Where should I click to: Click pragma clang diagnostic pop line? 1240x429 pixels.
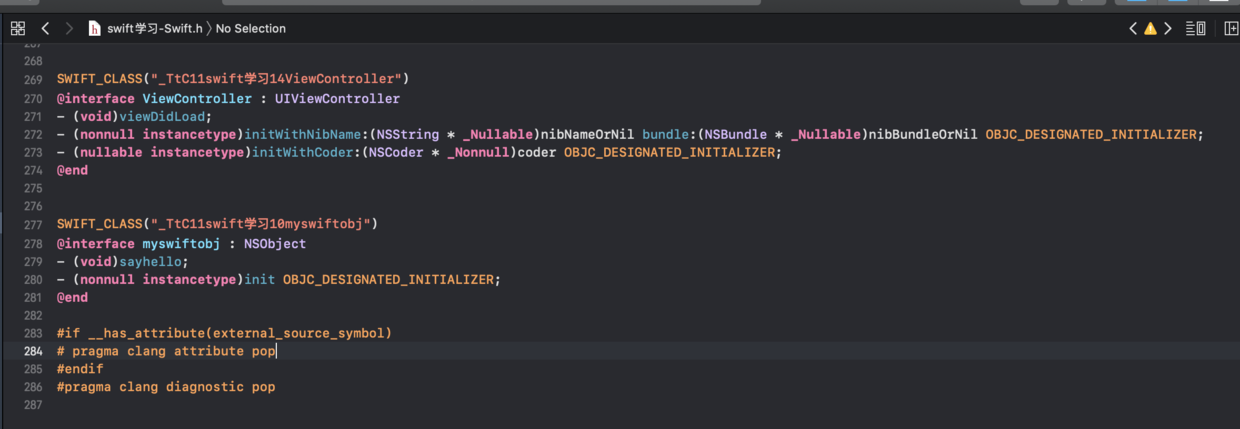point(166,387)
